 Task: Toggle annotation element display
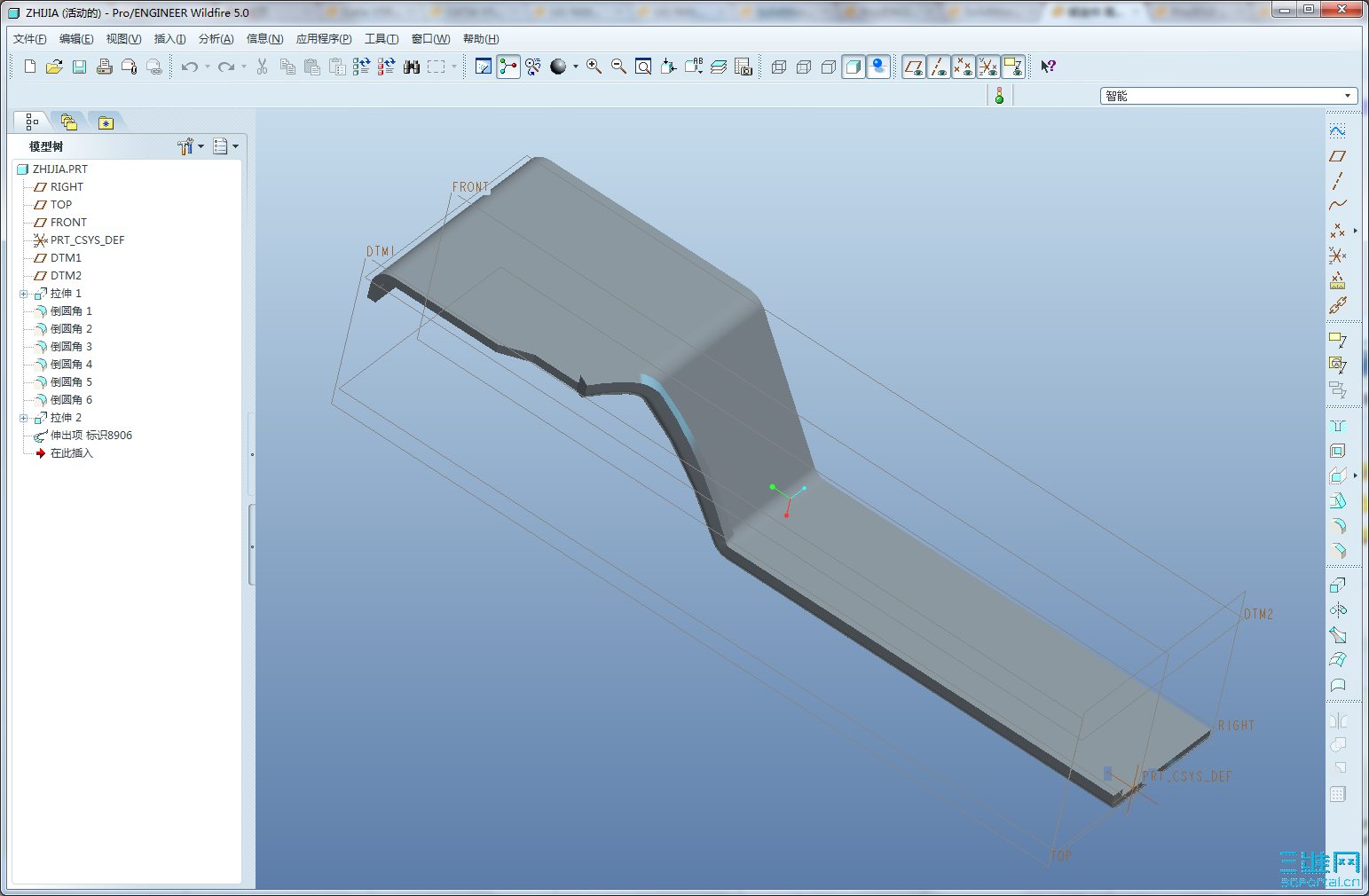1013,67
